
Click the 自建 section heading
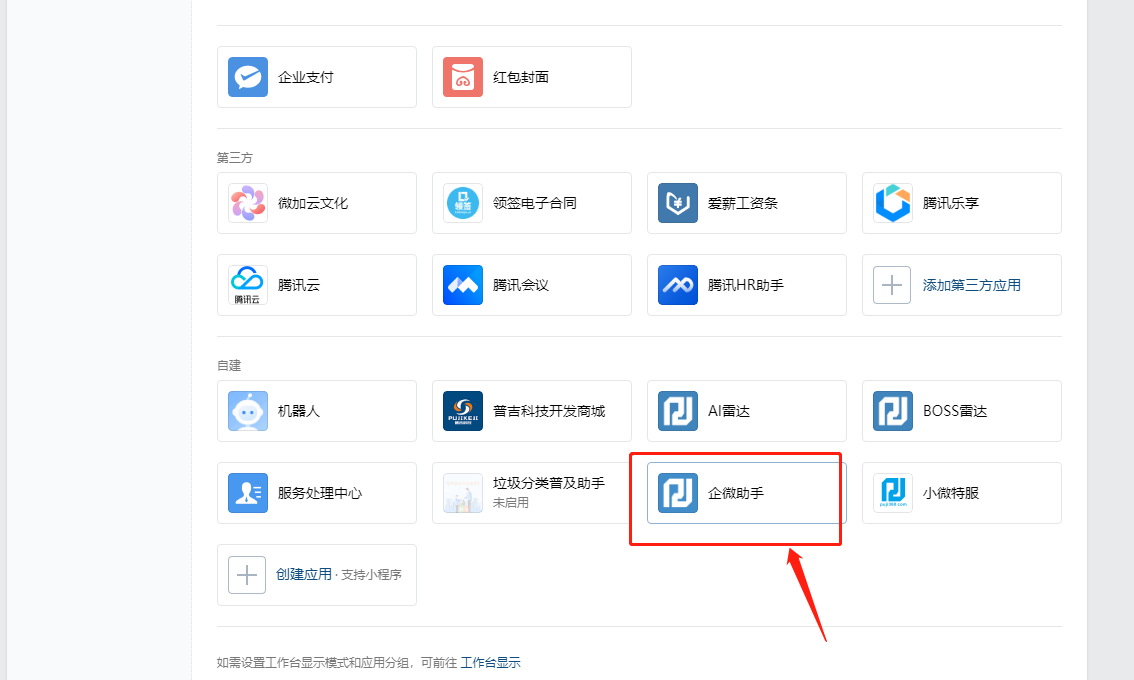229,365
